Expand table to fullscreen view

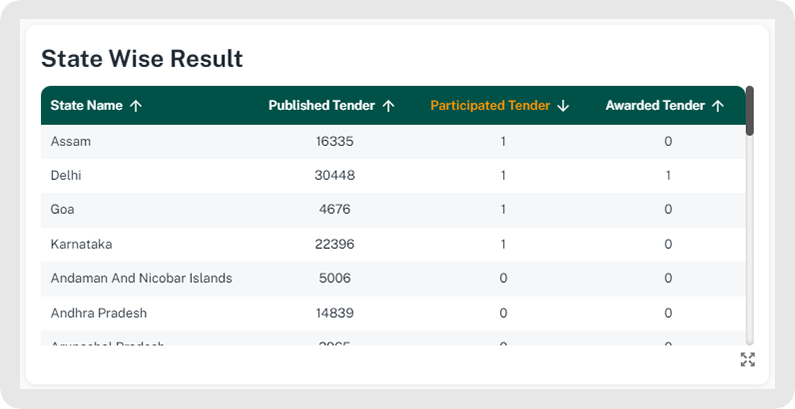(747, 360)
